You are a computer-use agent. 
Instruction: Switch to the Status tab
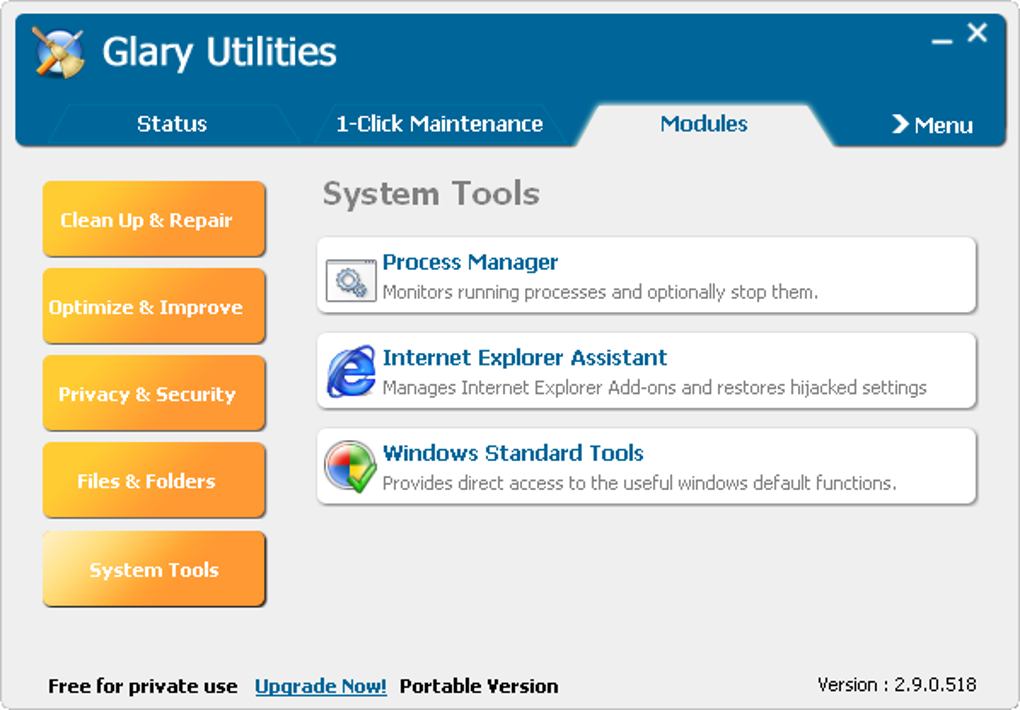coord(172,124)
